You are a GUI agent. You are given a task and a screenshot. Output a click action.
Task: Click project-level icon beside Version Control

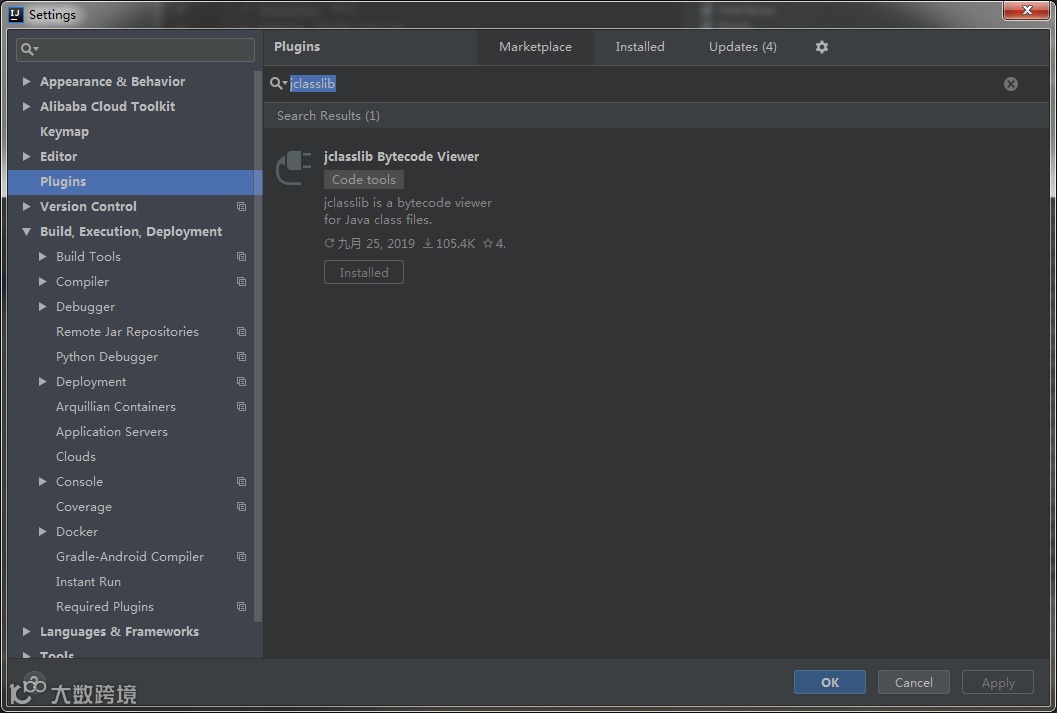point(241,206)
